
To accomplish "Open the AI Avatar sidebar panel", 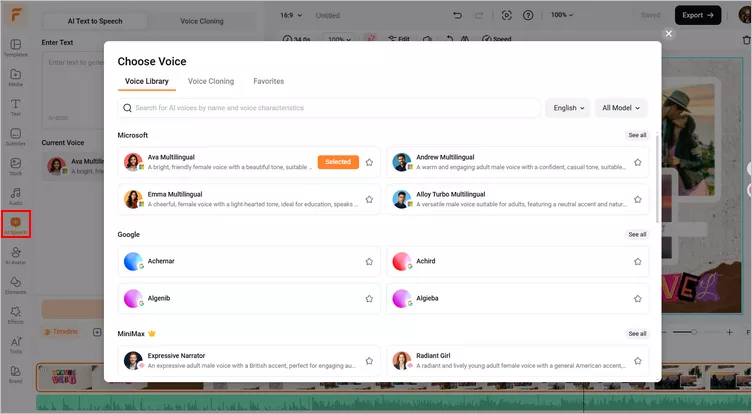I will [x=15, y=256].
